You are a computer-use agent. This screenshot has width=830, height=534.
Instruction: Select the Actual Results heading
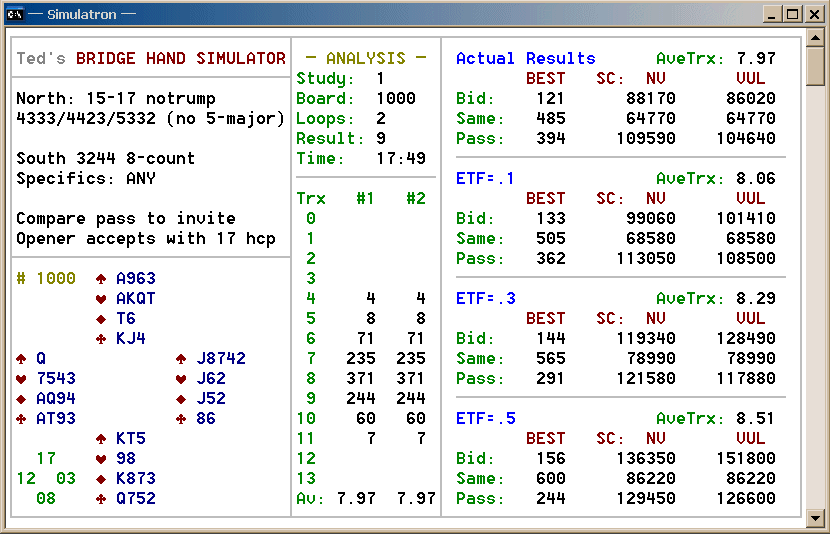525,59
